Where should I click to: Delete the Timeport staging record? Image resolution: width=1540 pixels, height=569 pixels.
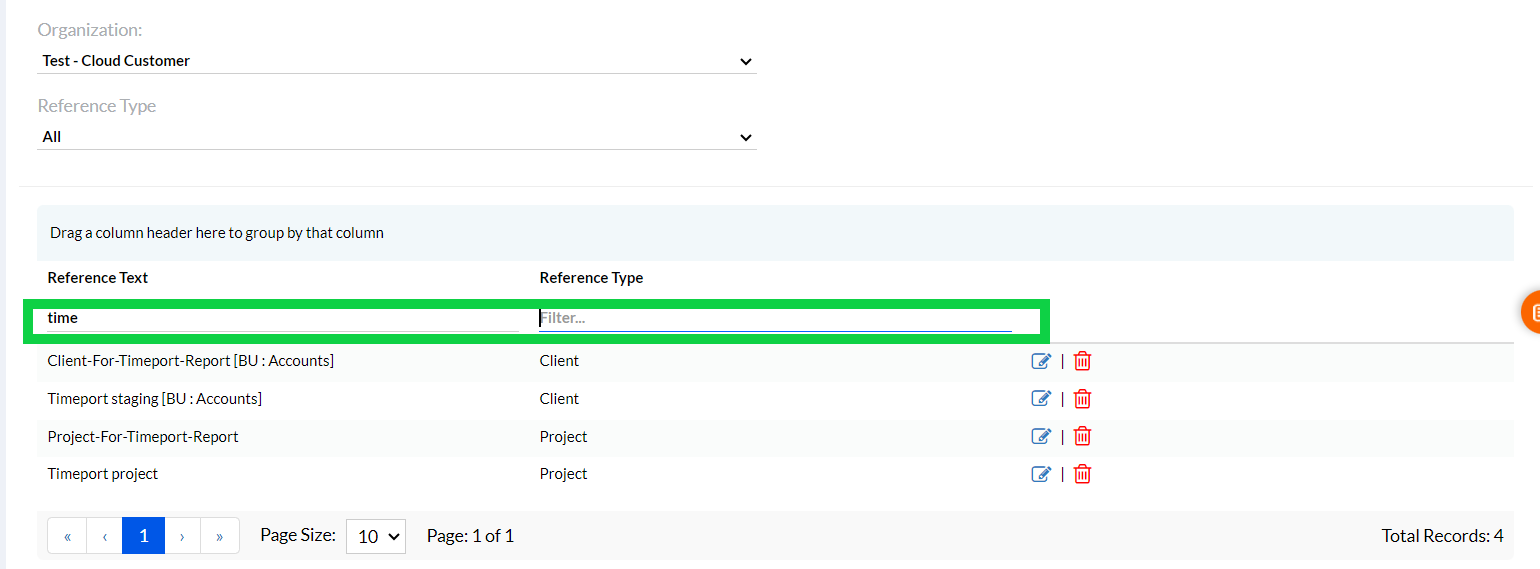(x=1082, y=399)
